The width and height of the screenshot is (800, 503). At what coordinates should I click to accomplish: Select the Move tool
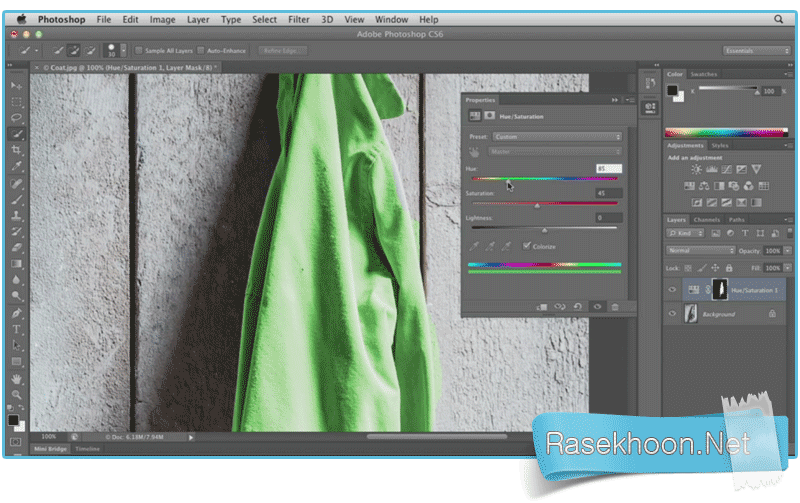click(16, 85)
